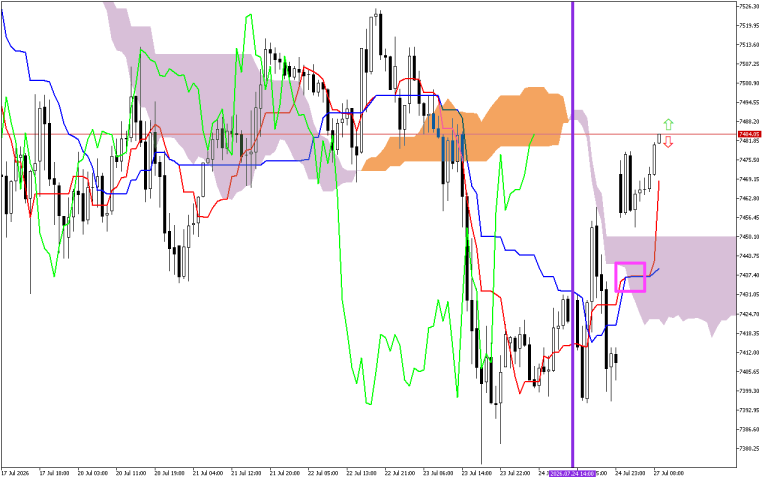The height and width of the screenshot is (480, 768).
Task: Click the 7500.90 price axis label
Action: 750,83
